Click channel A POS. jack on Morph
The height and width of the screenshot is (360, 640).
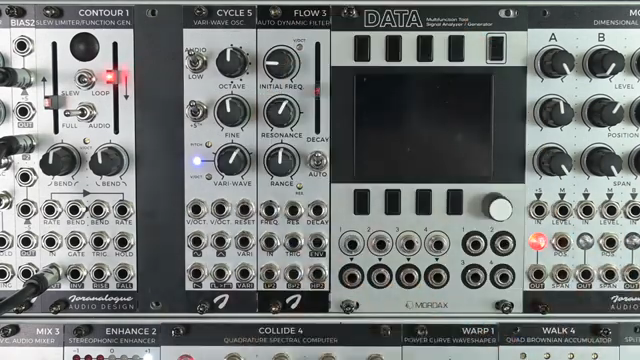click(561, 242)
